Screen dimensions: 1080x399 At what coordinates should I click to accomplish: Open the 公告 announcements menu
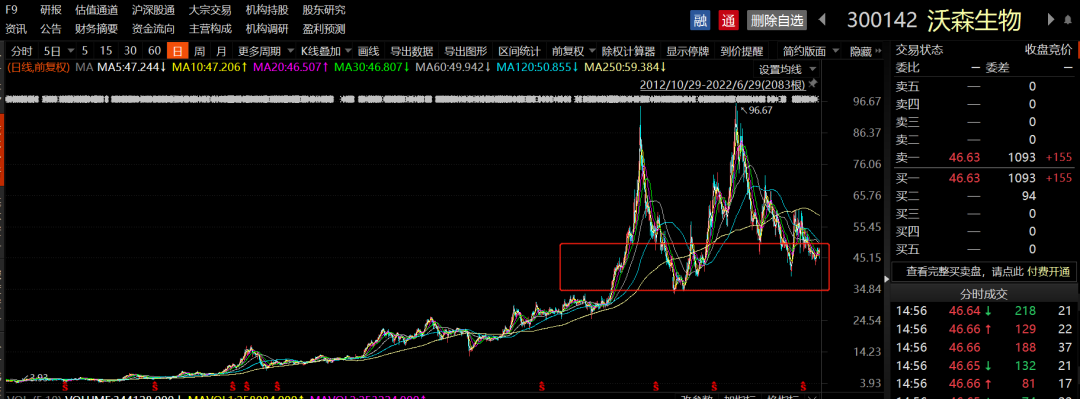point(50,29)
